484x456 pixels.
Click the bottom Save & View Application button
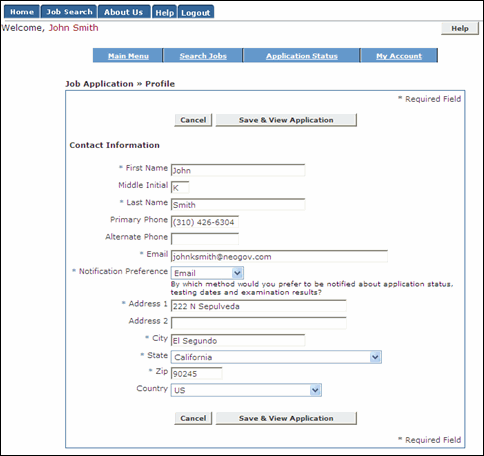pos(286,418)
